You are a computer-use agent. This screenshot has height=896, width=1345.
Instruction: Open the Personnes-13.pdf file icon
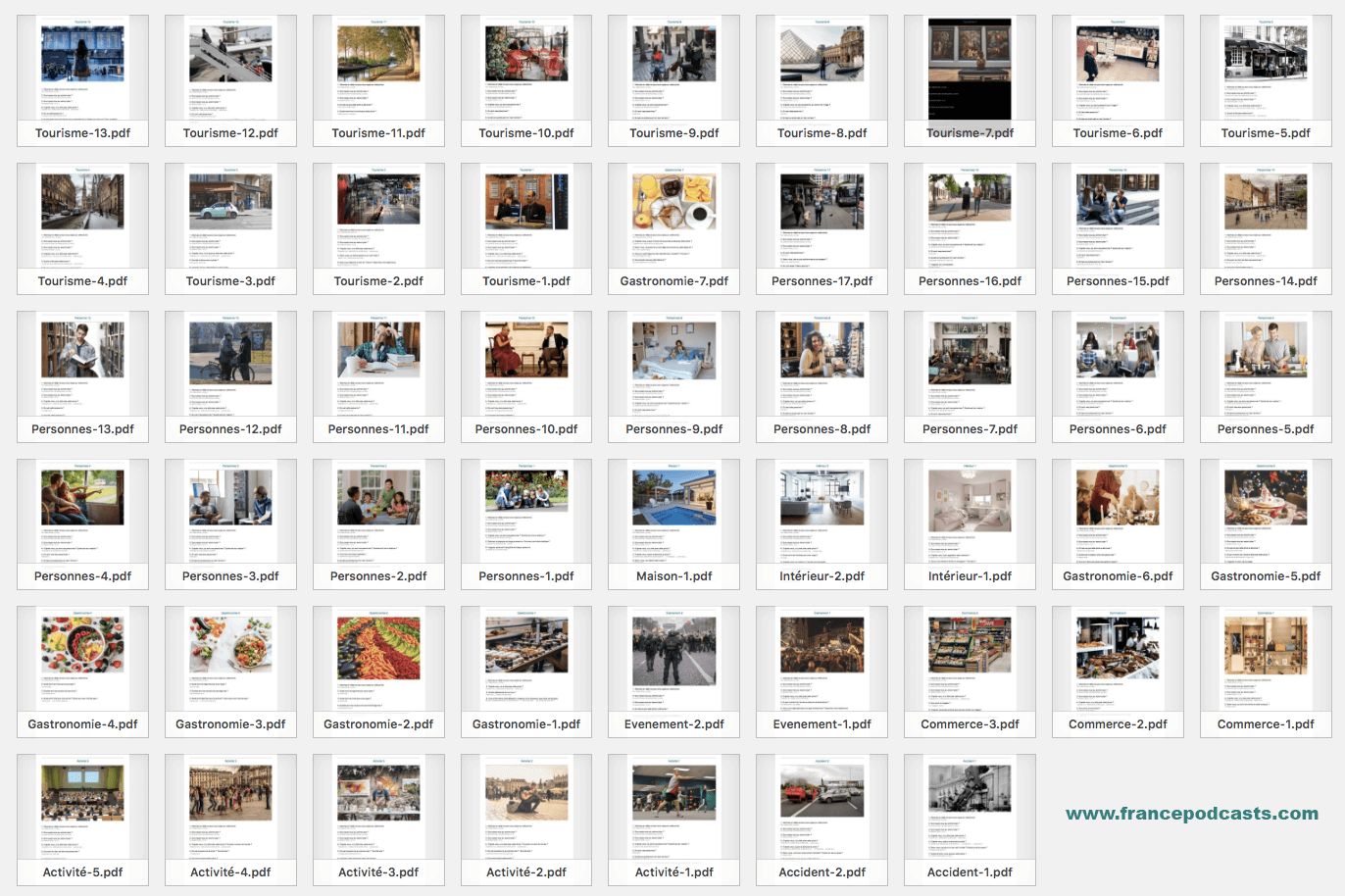(x=82, y=365)
